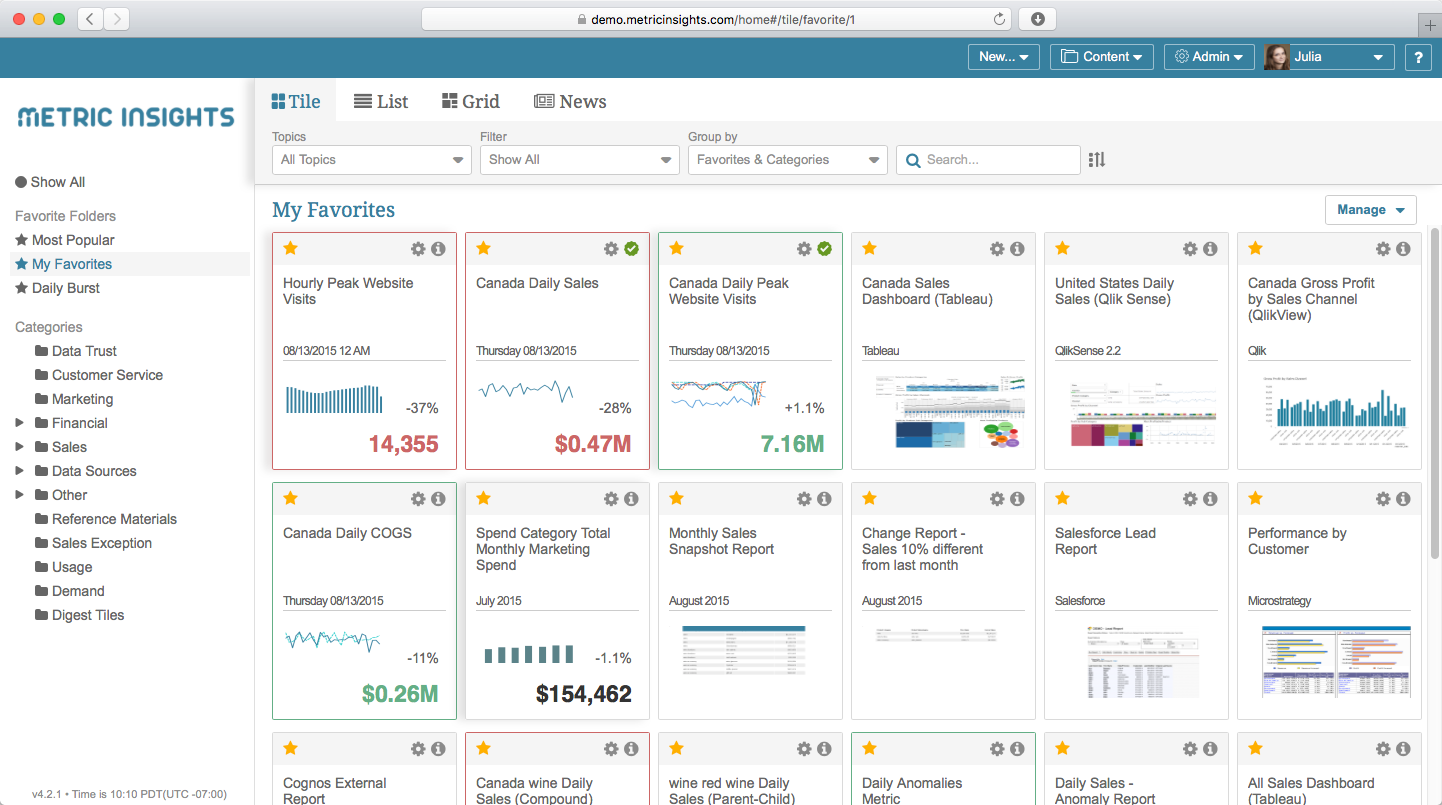The image size is (1442, 805).
Task: Click browser forward arrow button
Action: click(117, 19)
